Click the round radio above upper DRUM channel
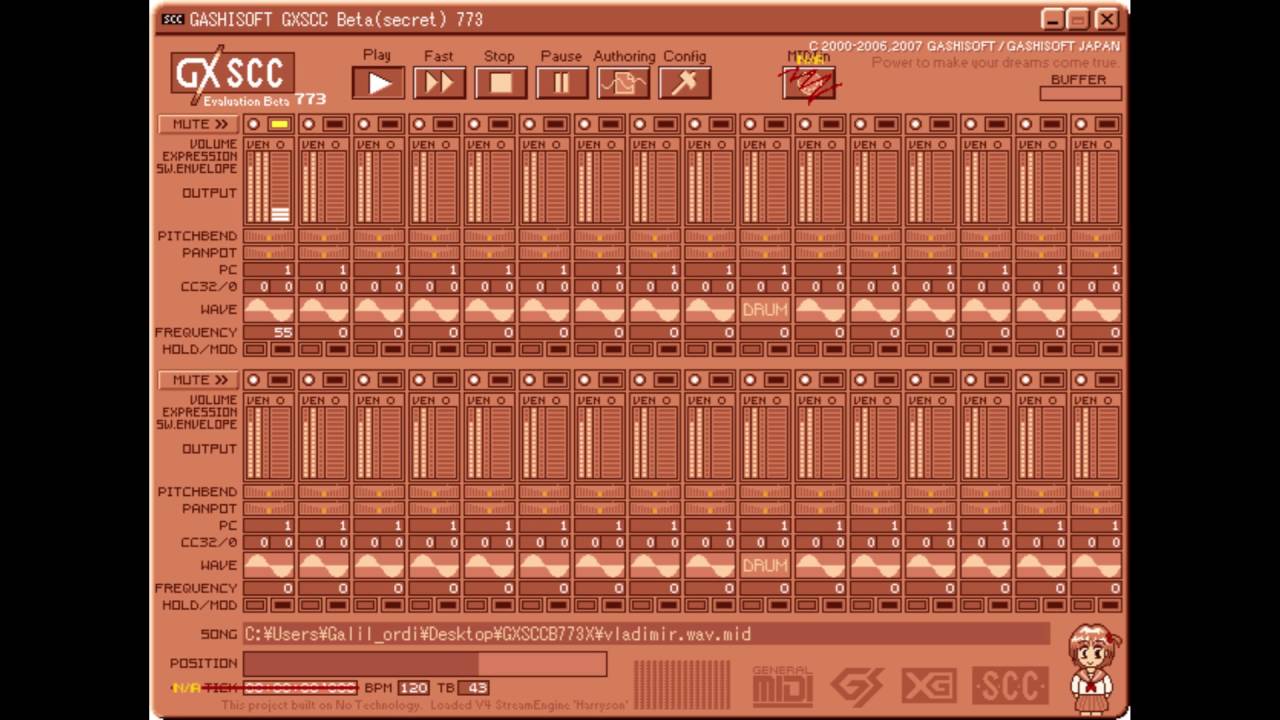The height and width of the screenshot is (720, 1280). (x=749, y=124)
